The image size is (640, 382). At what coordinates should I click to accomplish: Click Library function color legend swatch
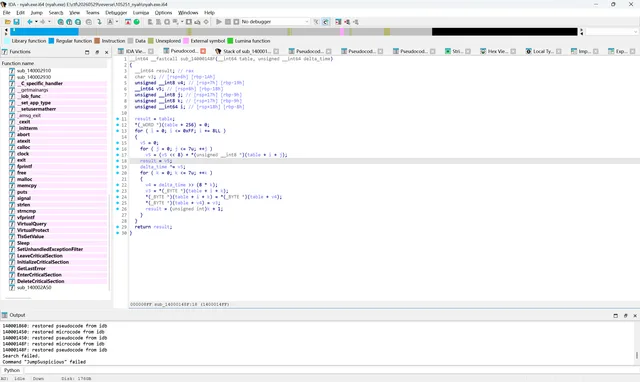click(7, 41)
